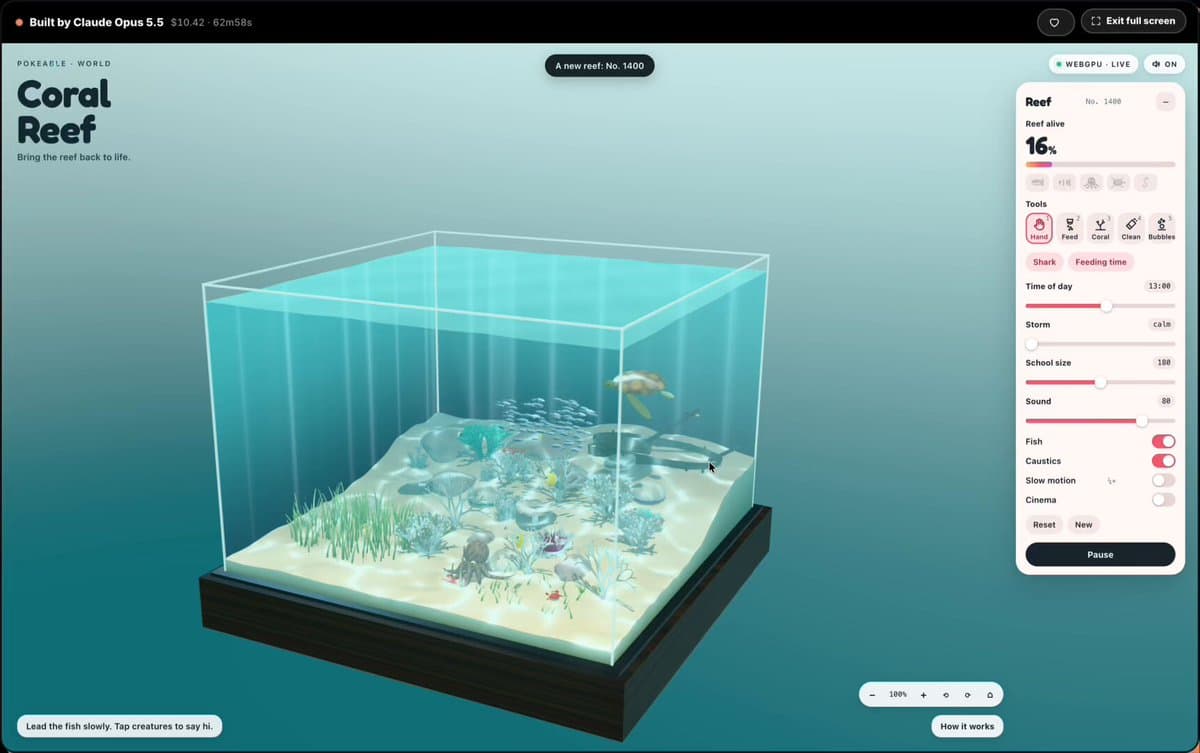The height and width of the screenshot is (753, 1200).
Task: Turn on Cinema mode
Action: tap(1163, 500)
